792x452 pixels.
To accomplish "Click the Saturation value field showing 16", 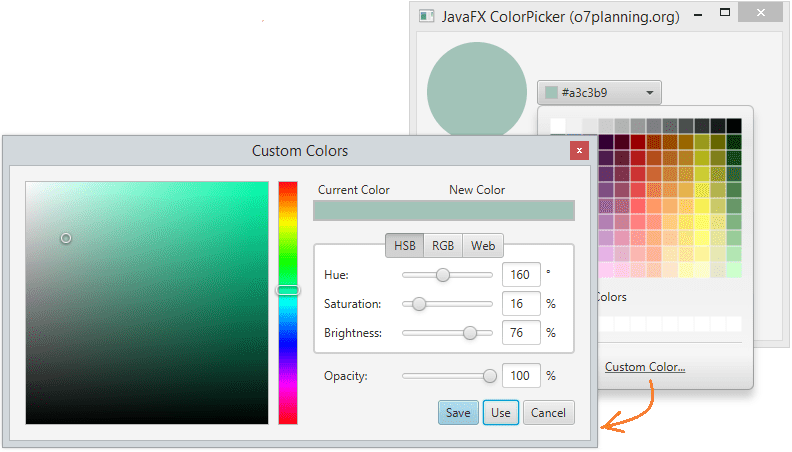I will (521, 304).
